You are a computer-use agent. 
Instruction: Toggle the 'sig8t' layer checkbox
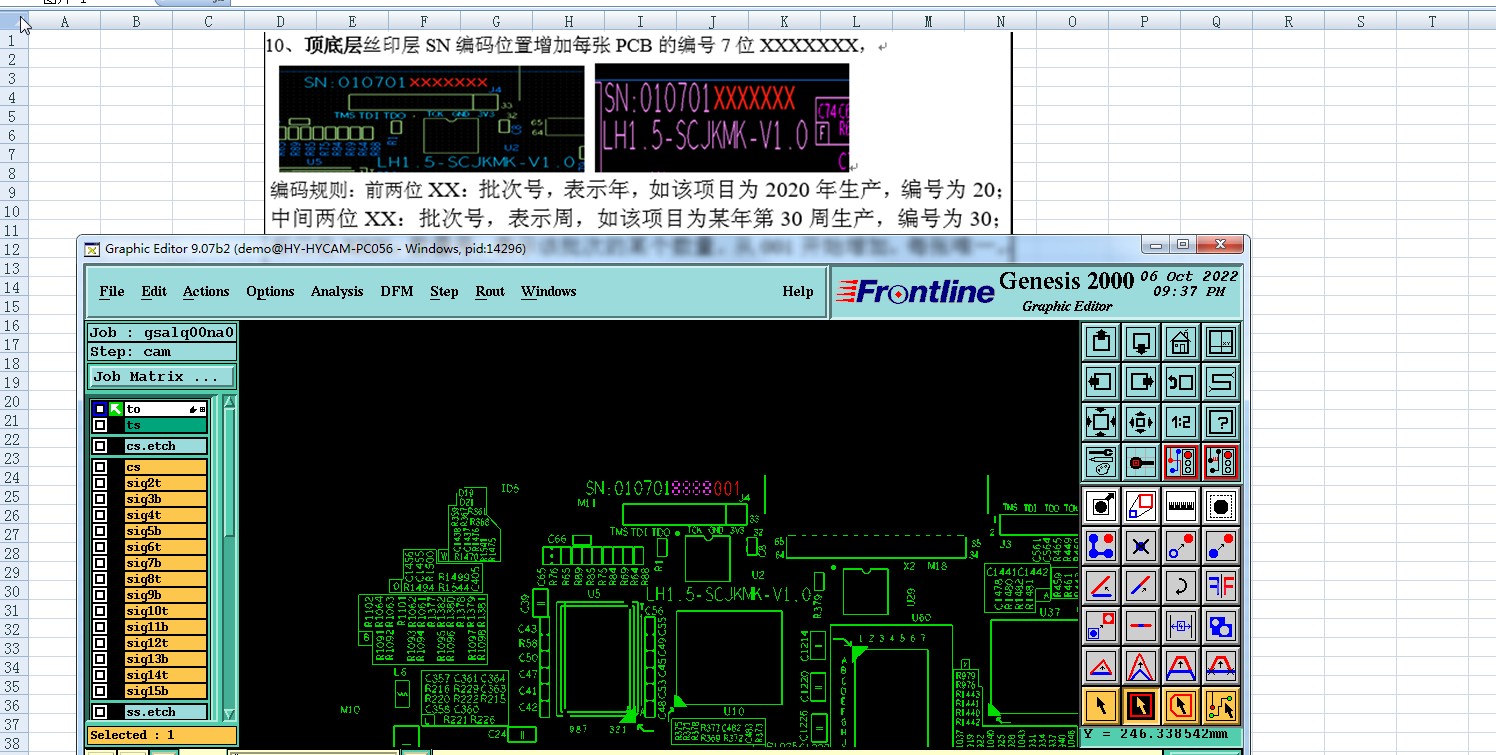(x=100, y=579)
